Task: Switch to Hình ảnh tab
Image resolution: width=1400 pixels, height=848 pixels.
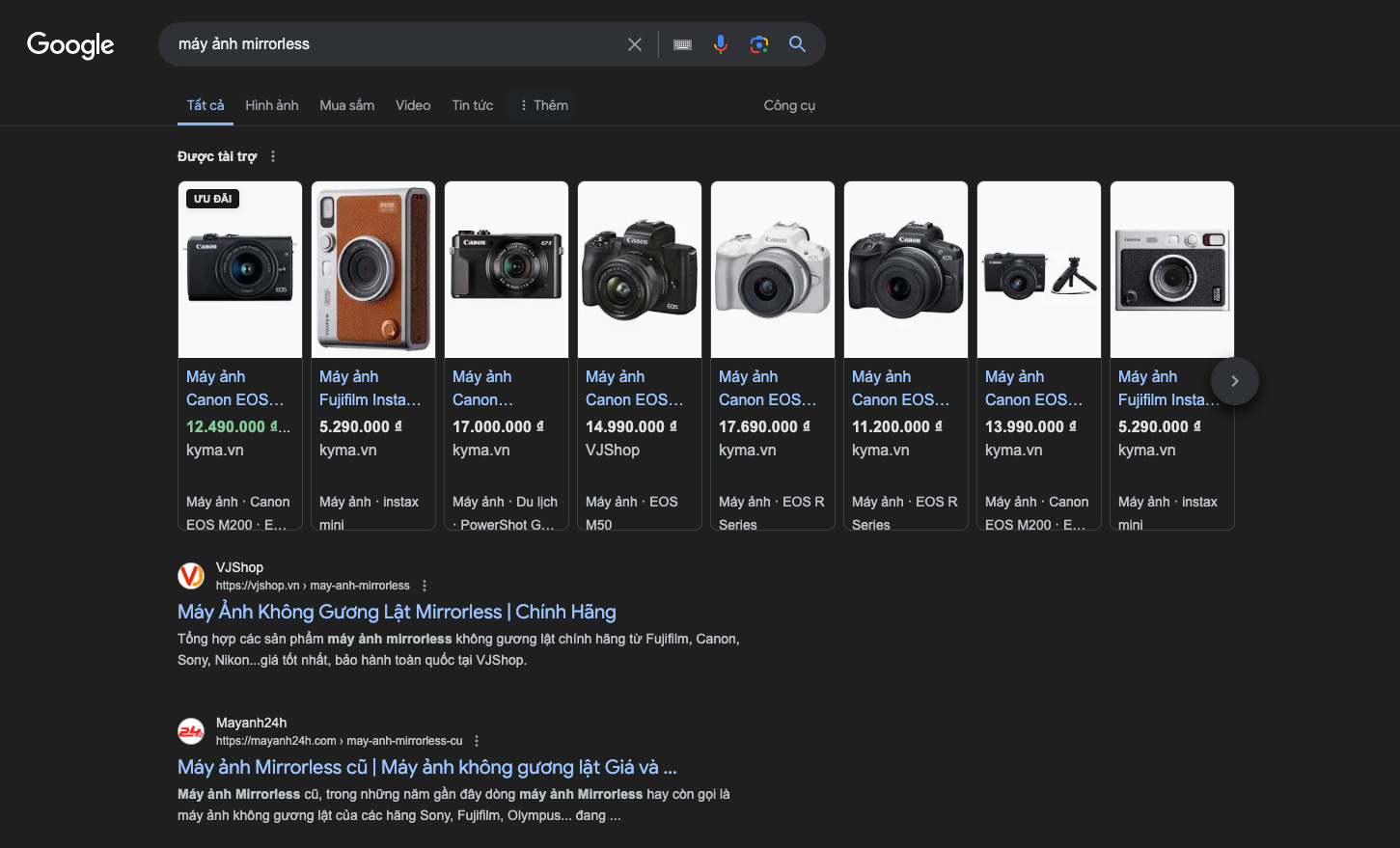Action: pos(272,105)
